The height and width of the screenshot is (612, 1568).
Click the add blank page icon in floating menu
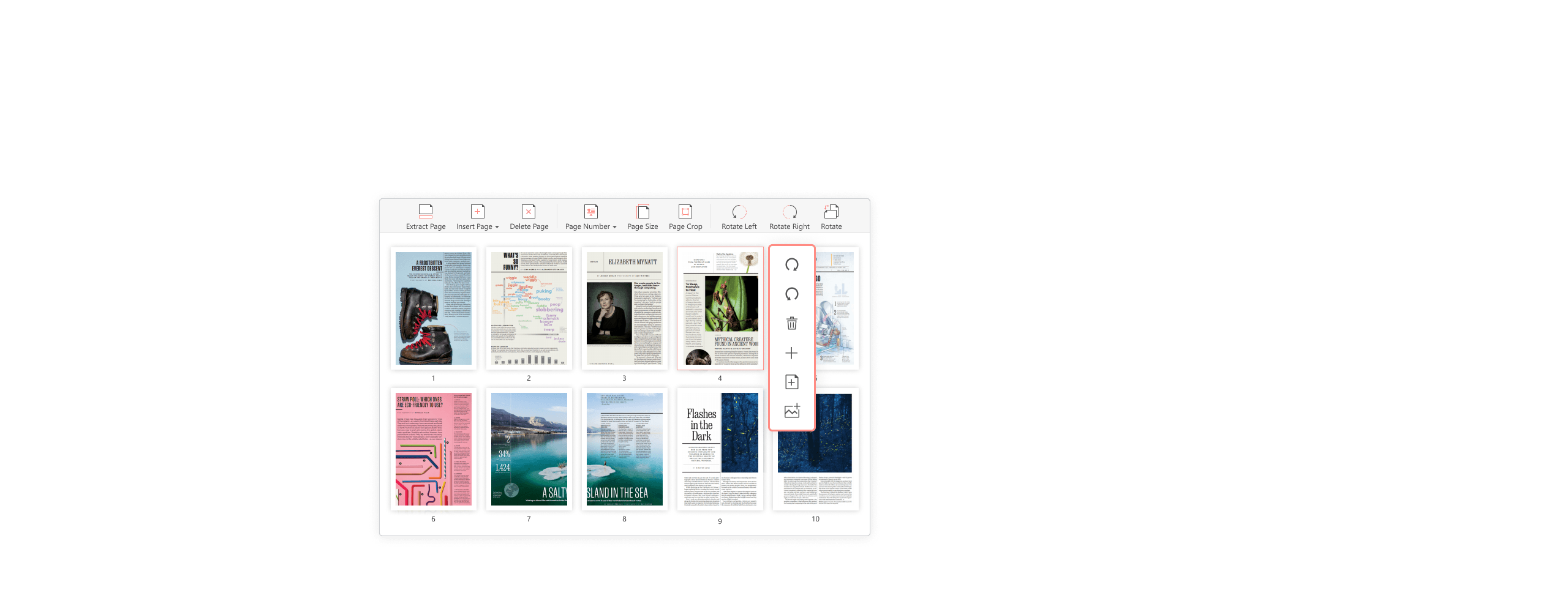pos(791,382)
